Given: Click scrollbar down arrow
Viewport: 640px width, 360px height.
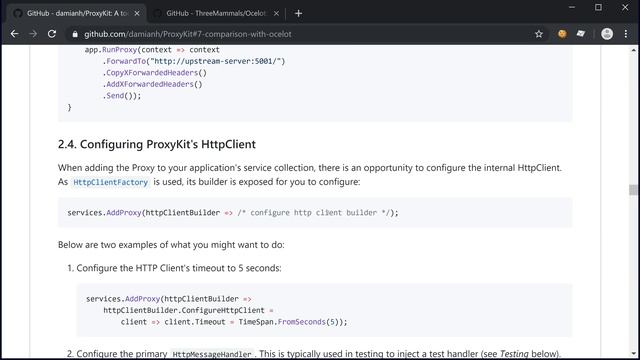Looking at the screenshot, I should coord(633,354).
